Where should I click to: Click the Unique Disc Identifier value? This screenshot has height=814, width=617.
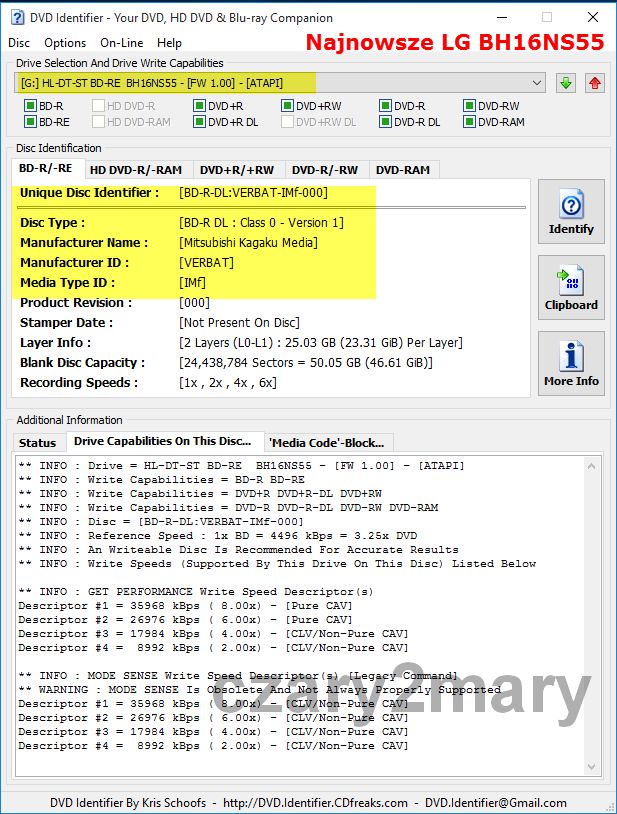tap(253, 193)
